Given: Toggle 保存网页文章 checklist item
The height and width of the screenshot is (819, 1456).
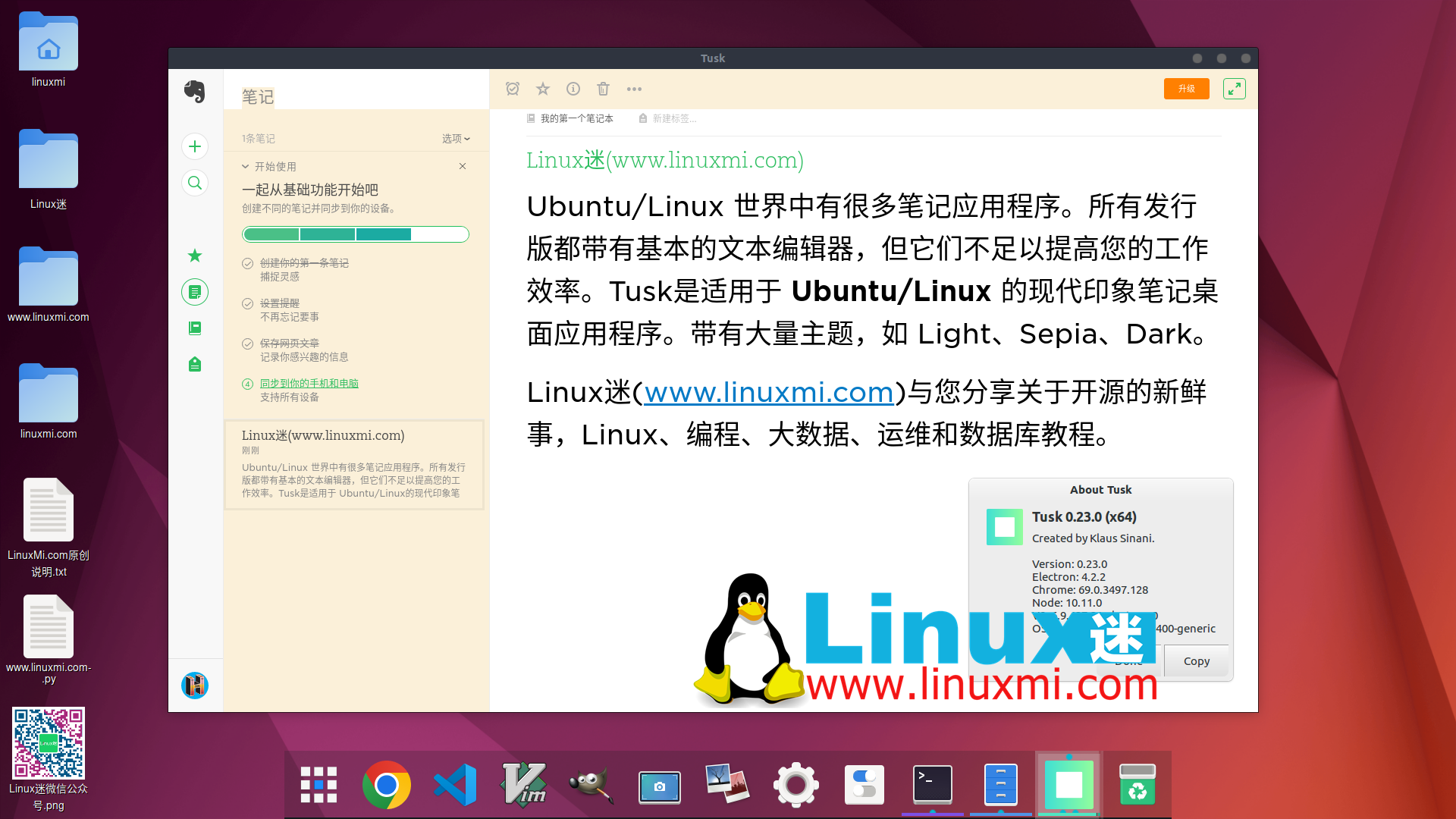Looking at the screenshot, I should tap(247, 344).
